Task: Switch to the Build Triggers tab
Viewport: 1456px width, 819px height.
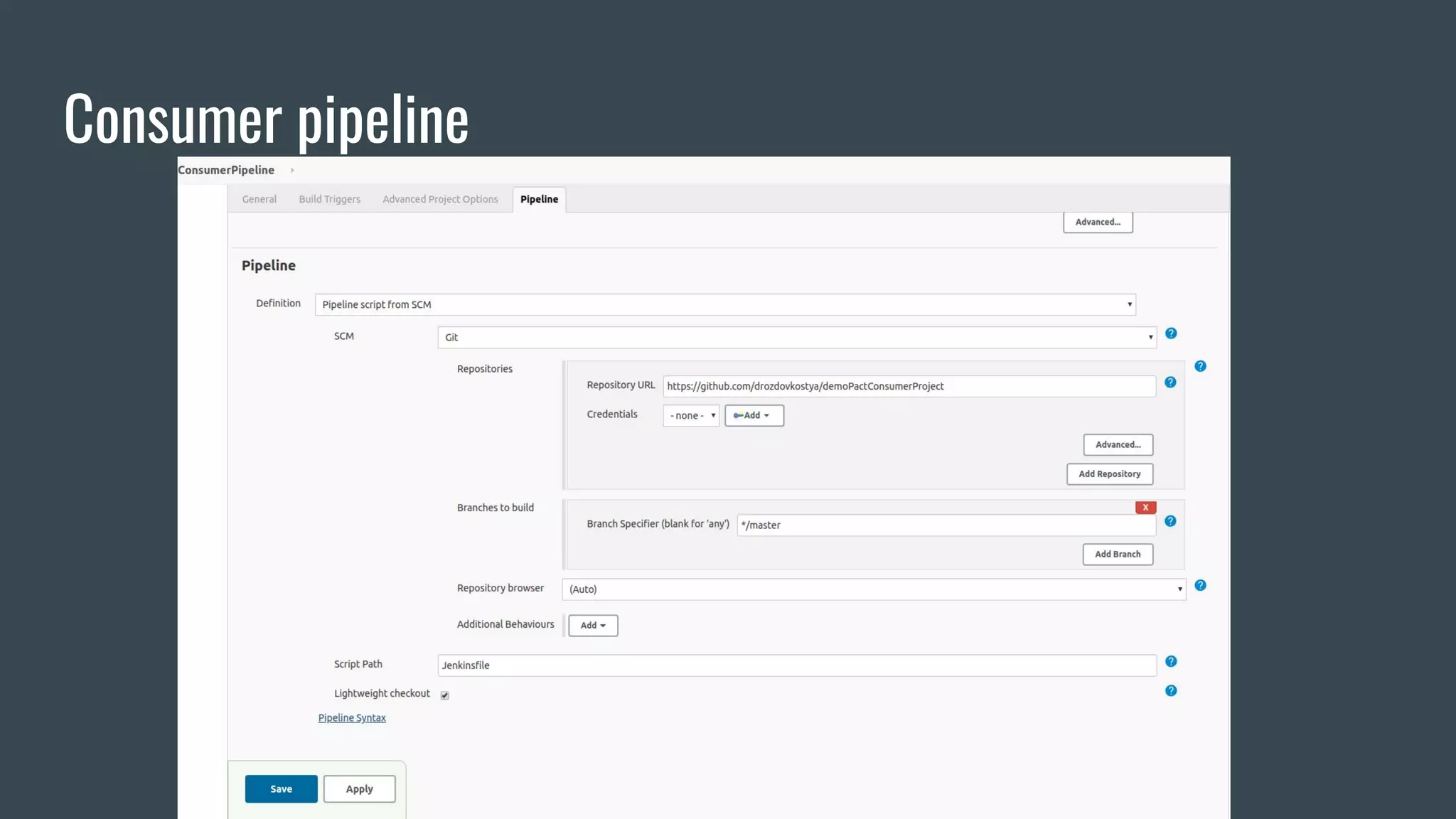Action: pyautogui.click(x=329, y=199)
